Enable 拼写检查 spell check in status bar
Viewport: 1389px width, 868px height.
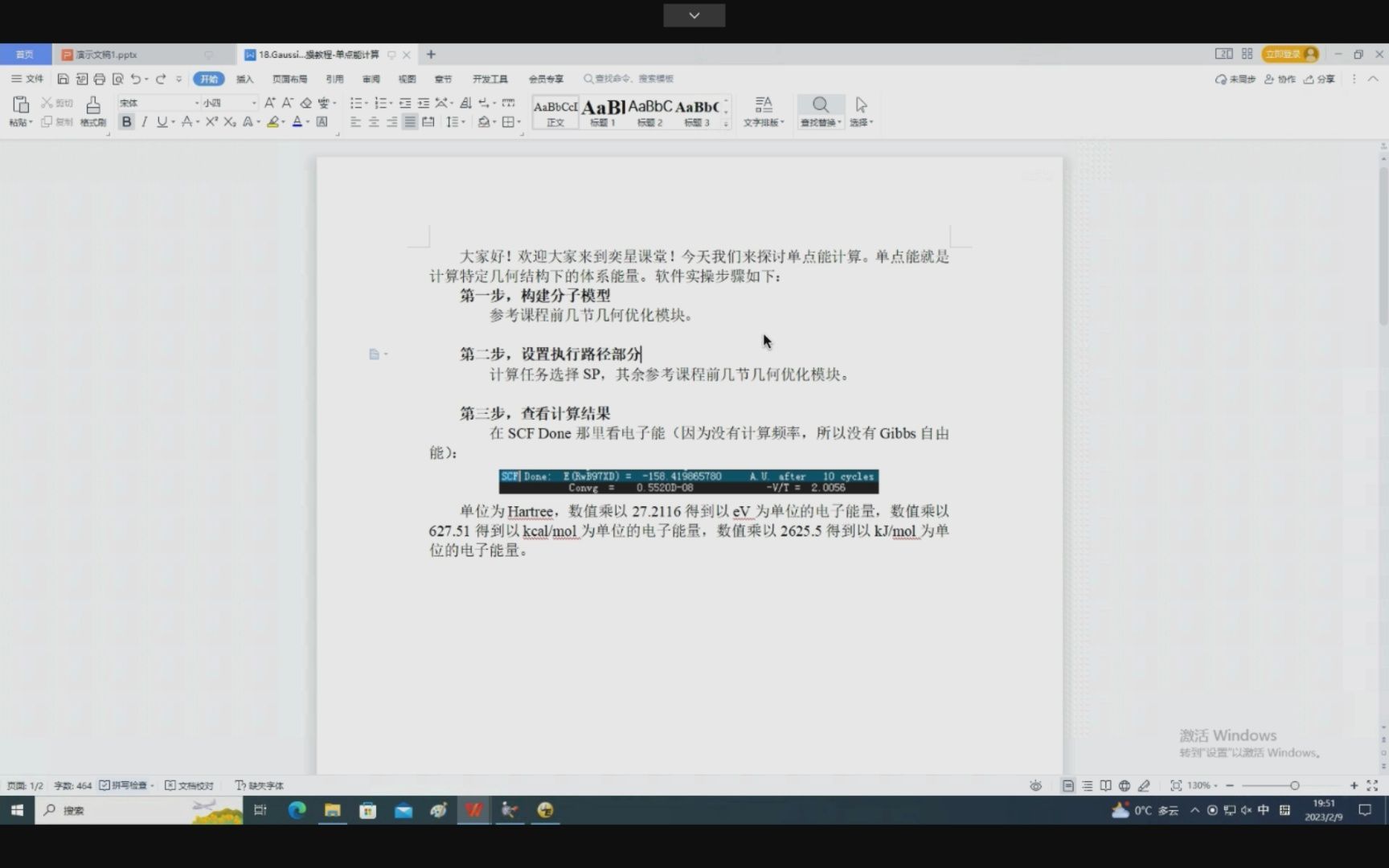coord(126,785)
